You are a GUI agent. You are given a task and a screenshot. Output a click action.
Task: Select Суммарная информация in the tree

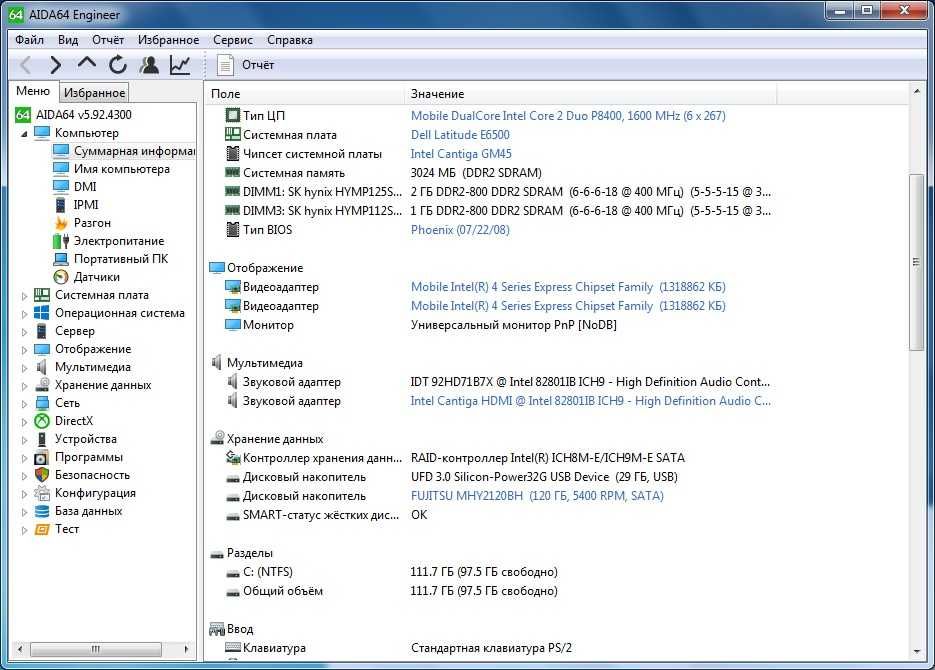[x=134, y=151]
